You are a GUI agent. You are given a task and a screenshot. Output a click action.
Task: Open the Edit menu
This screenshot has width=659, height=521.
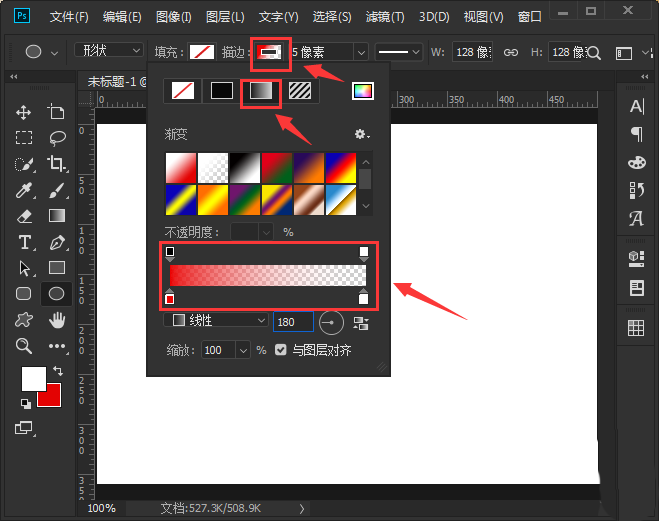point(122,17)
